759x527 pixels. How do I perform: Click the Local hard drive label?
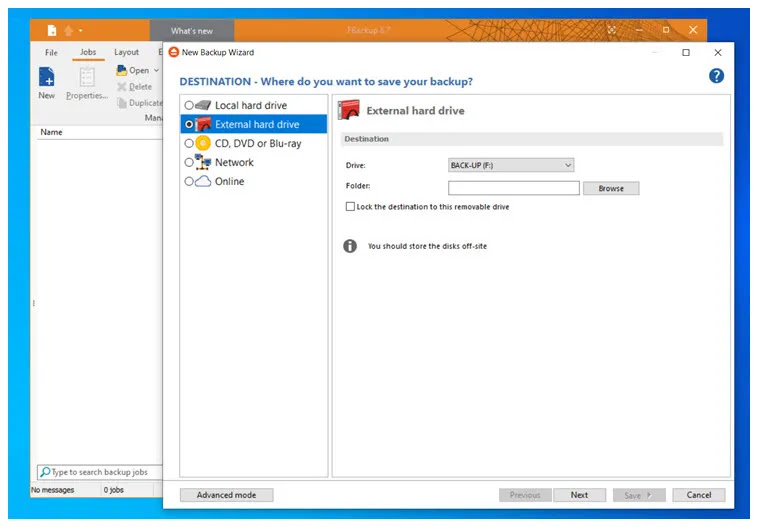(251, 105)
